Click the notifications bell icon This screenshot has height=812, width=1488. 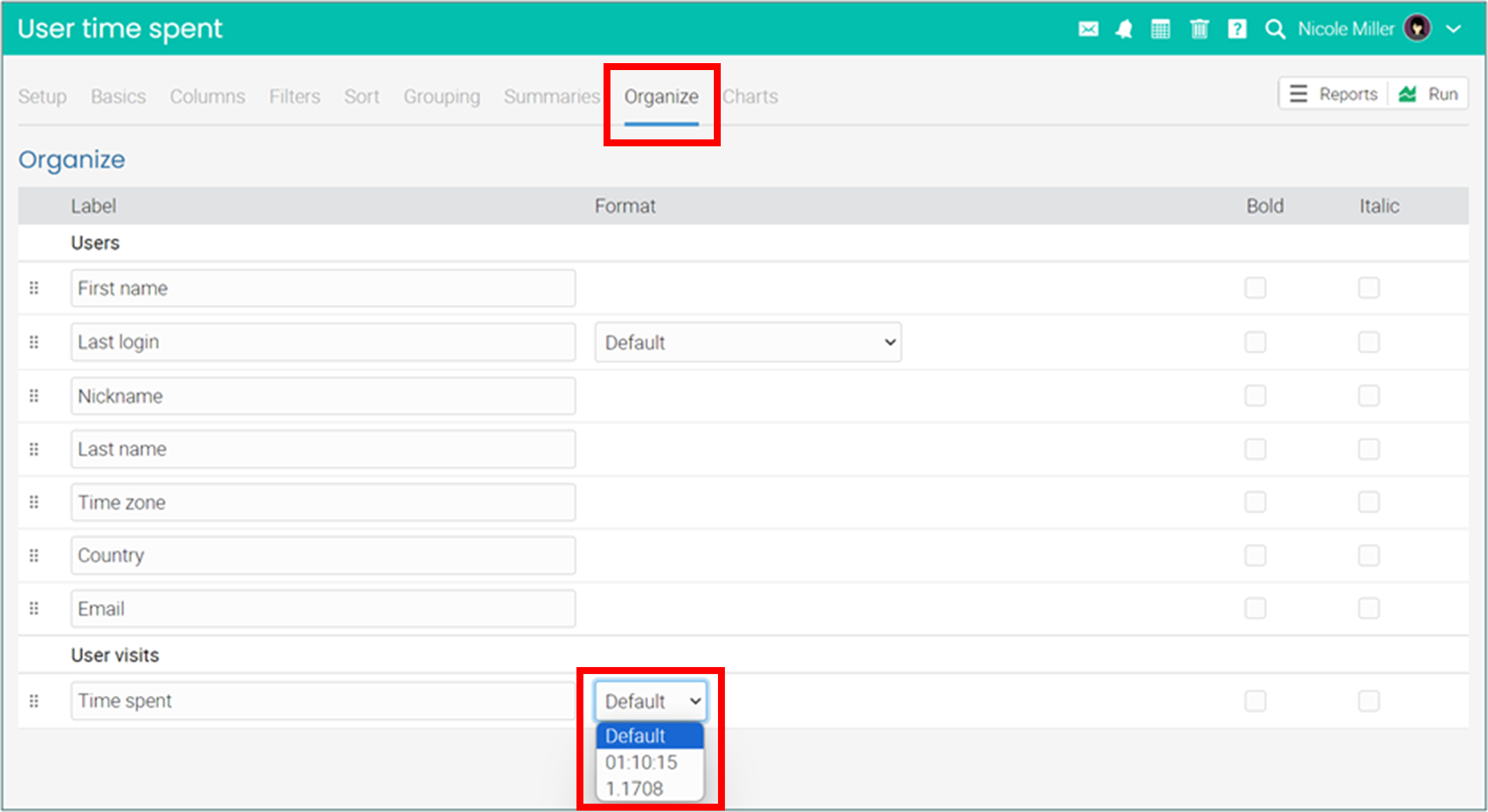tap(1124, 29)
